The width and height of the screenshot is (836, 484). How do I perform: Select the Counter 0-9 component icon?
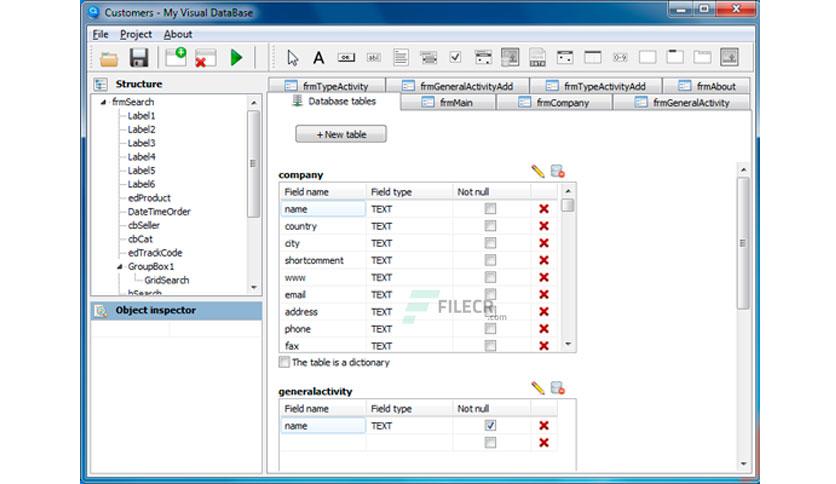(620, 57)
